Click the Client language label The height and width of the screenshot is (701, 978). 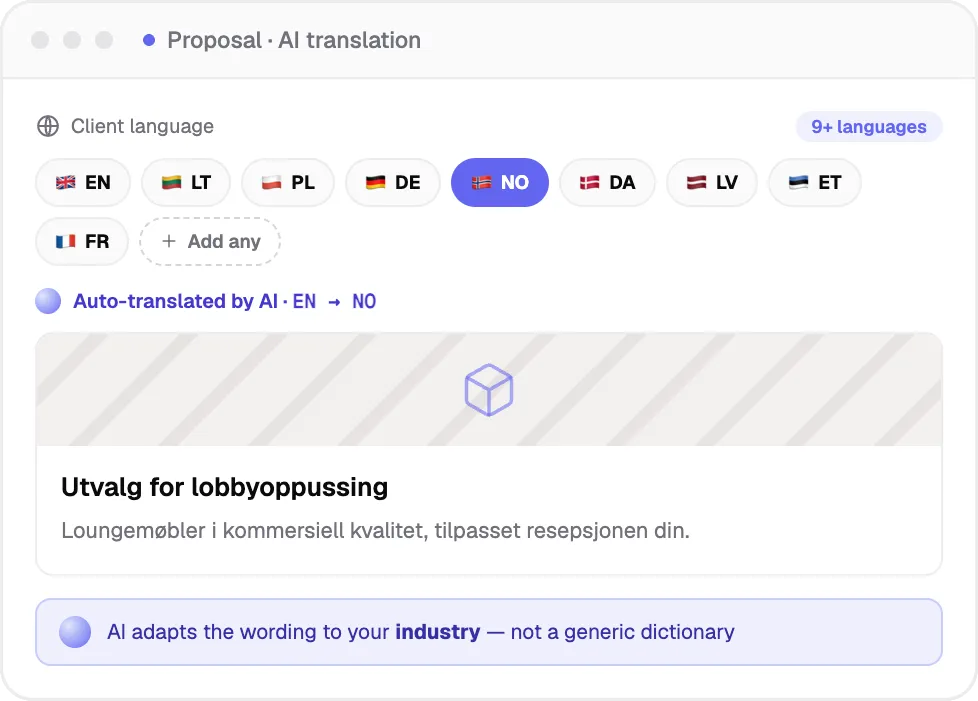142,126
